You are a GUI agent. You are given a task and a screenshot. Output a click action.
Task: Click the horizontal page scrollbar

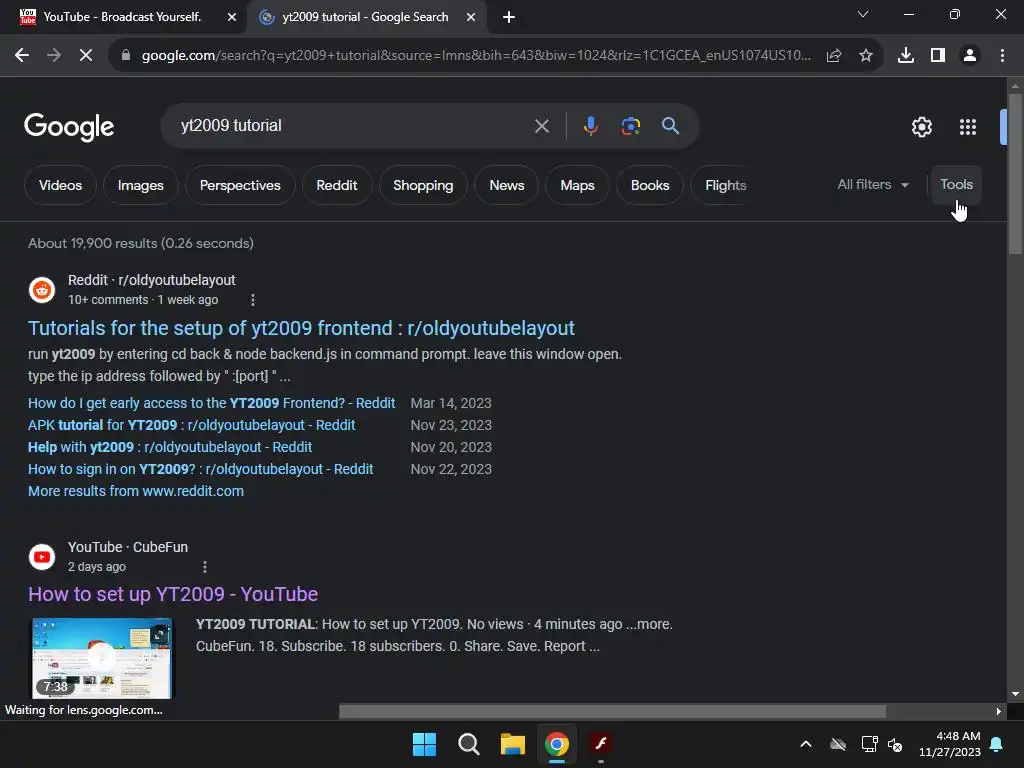[613, 711]
